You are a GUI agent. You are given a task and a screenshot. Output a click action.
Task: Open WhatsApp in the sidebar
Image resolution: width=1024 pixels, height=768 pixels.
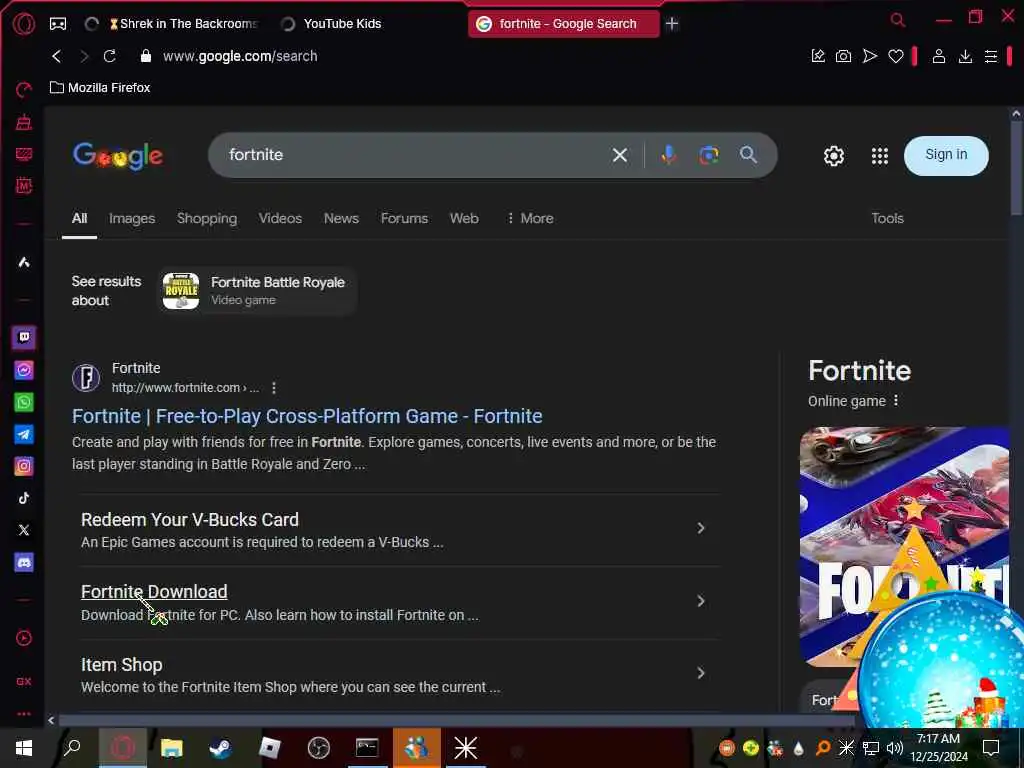click(24, 402)
